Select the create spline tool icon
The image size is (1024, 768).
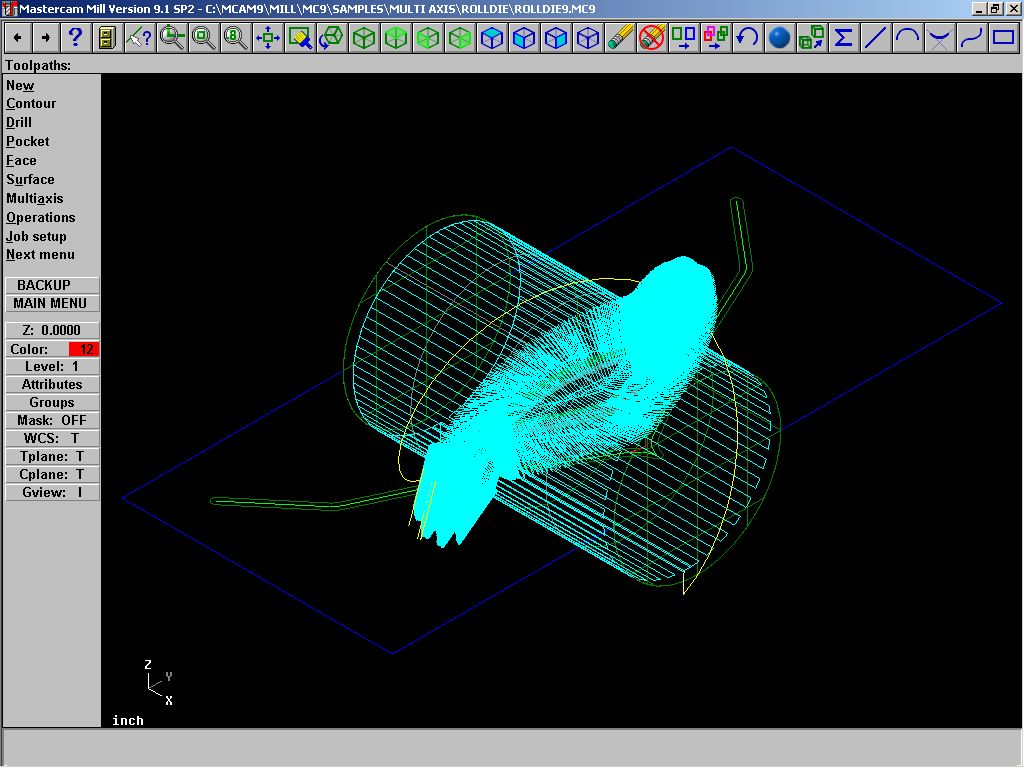(x=972, y=38)
